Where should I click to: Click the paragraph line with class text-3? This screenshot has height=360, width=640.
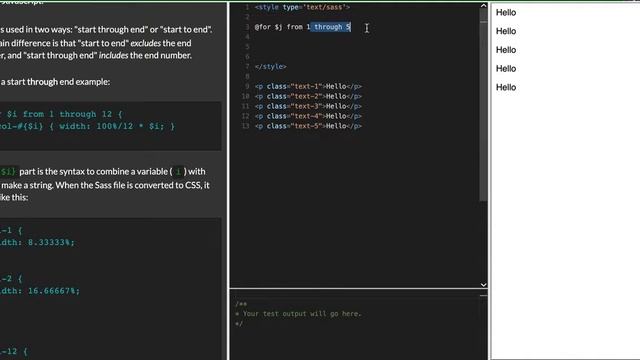pos(308,106)
